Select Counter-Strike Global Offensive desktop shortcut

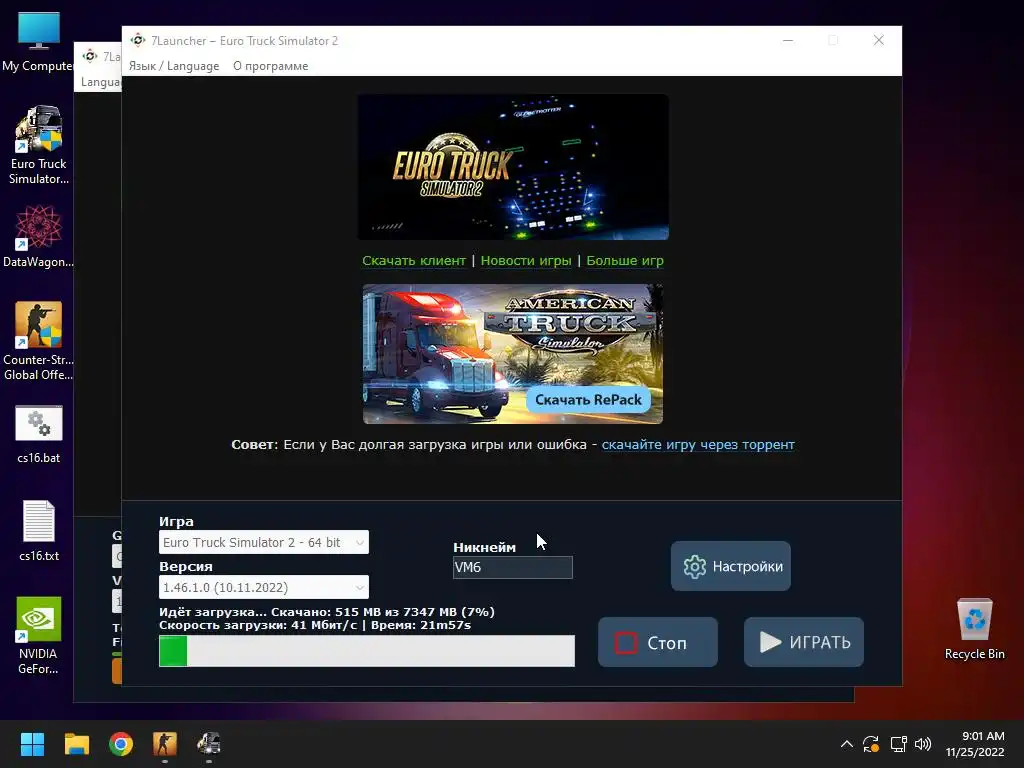click(39, 341)
